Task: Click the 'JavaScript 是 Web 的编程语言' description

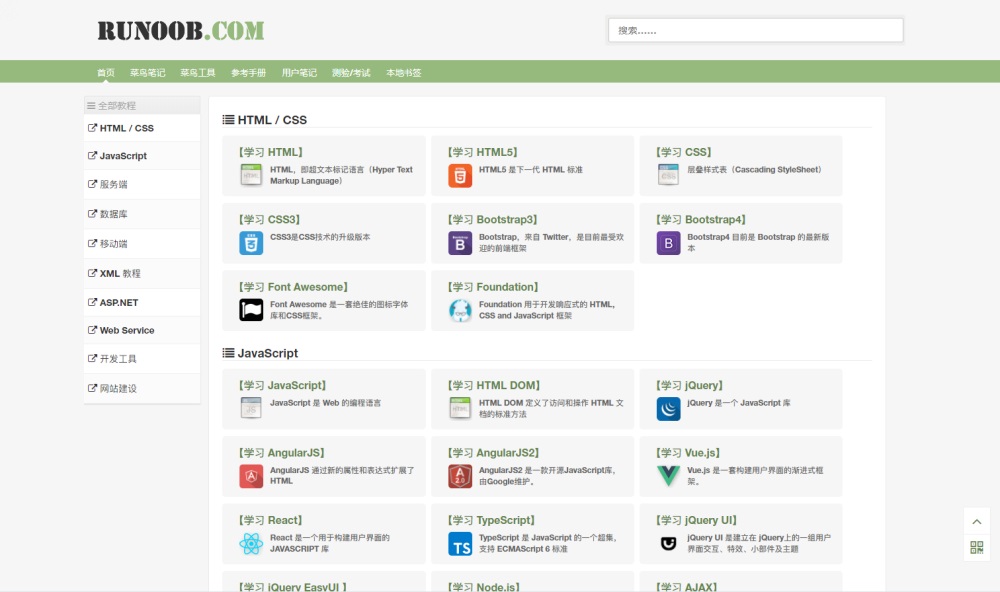Action: click(x=325, y=403)
